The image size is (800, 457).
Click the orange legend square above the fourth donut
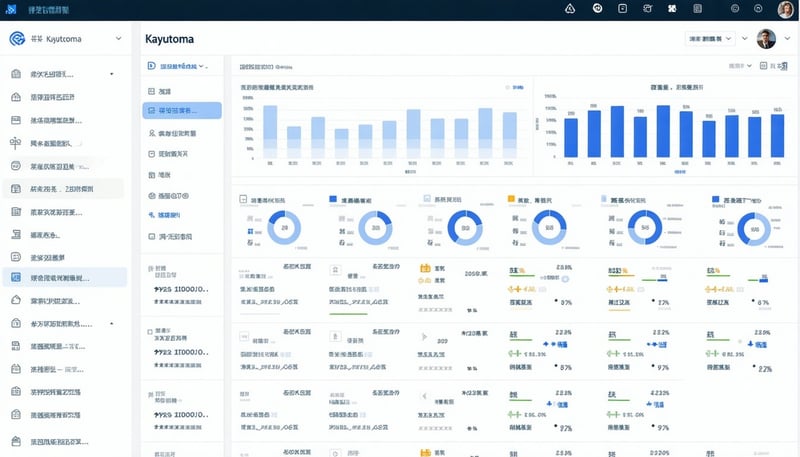click(x=511, y=198)
